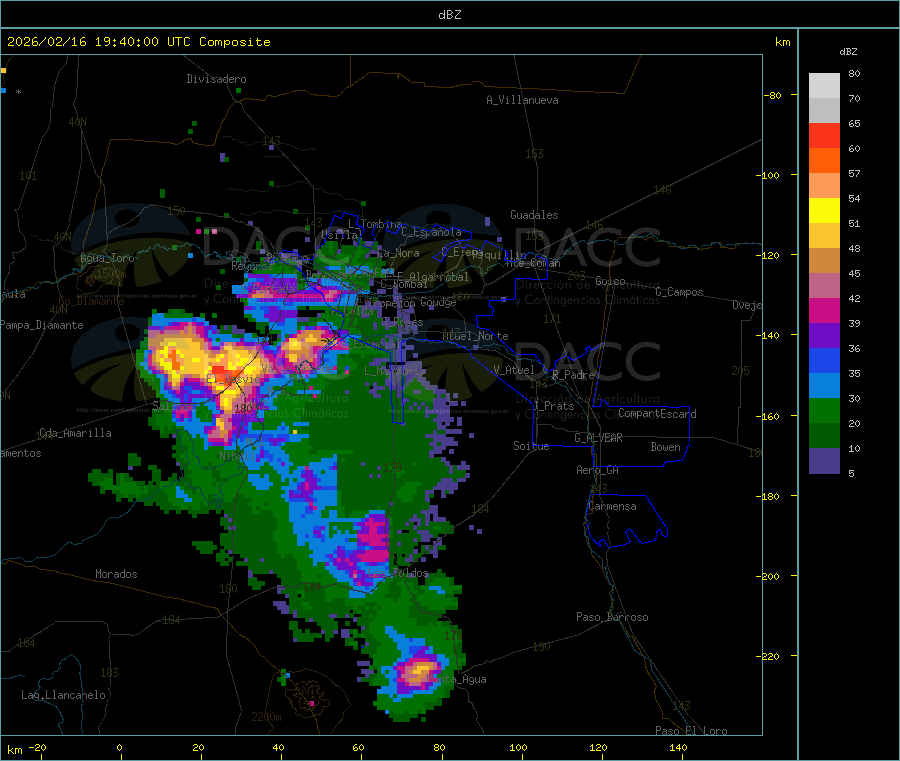This screenshot has height=761, width=900.
Task: Click the 'Carmensa' place label
Action: 612,506
